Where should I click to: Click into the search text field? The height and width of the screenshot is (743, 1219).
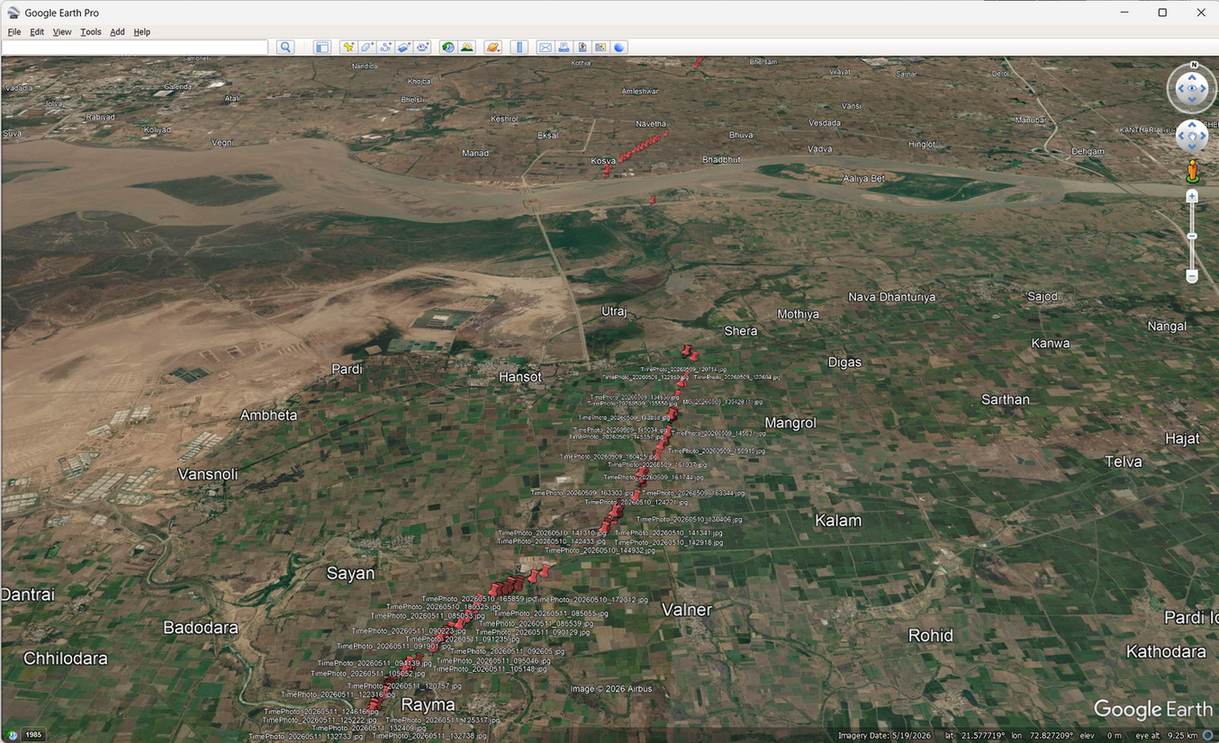[x=135, y=47]
